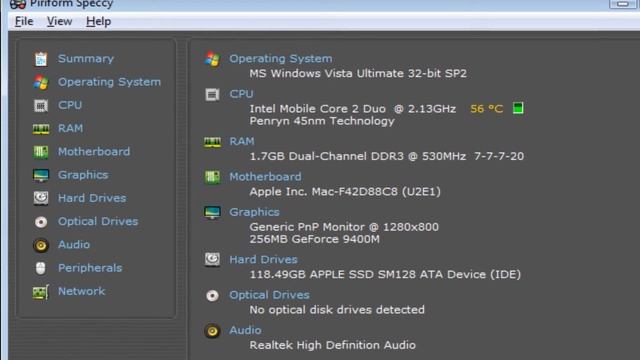Select Audio in the sidebar
This screenshot has width=640, height=360.
[74, 245]
